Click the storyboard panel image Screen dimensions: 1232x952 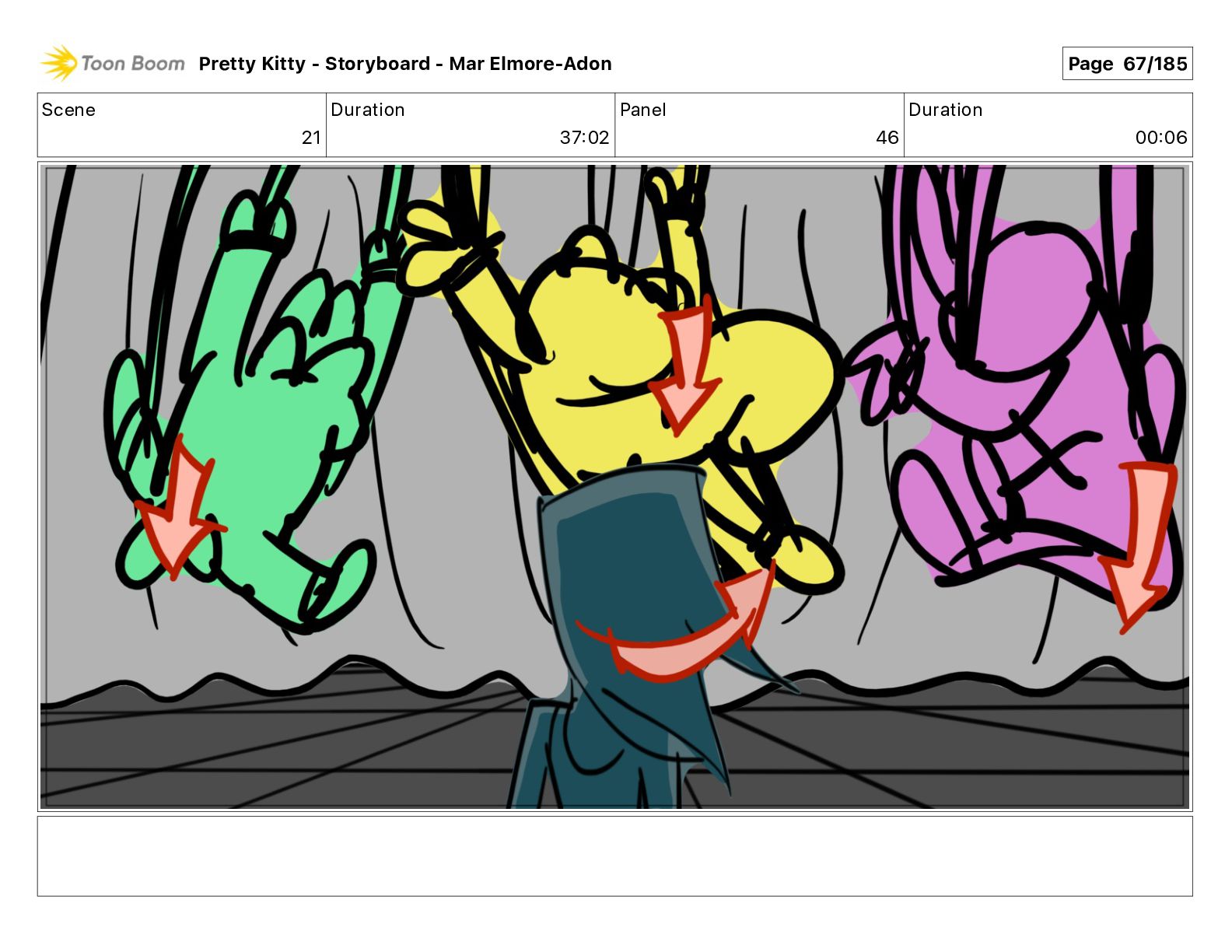[614, 486]
